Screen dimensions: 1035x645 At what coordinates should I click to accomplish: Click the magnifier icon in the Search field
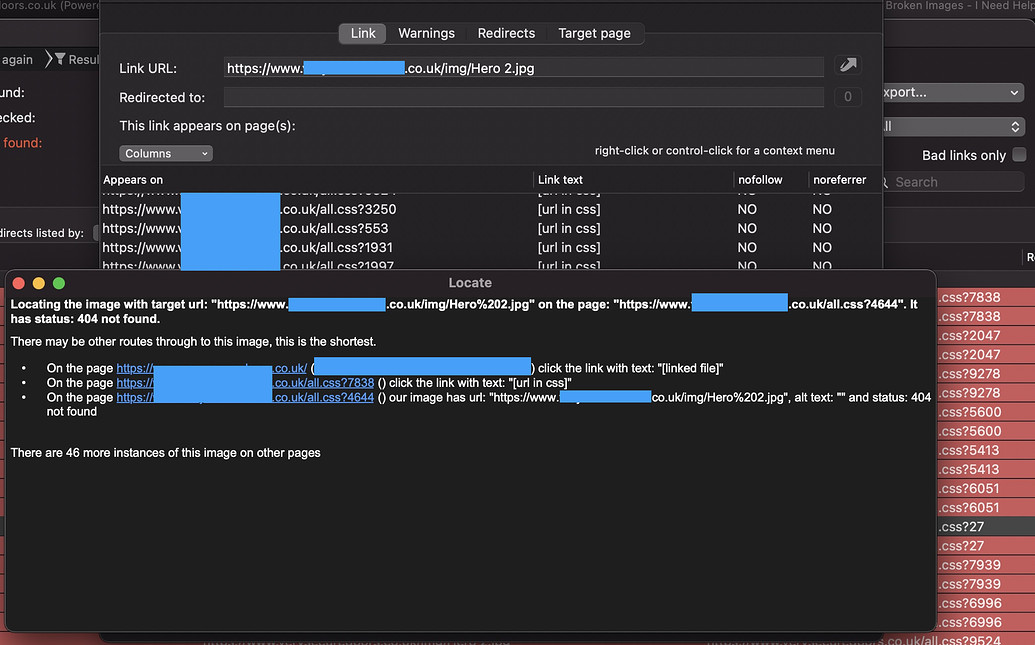(x=884, y=182)
